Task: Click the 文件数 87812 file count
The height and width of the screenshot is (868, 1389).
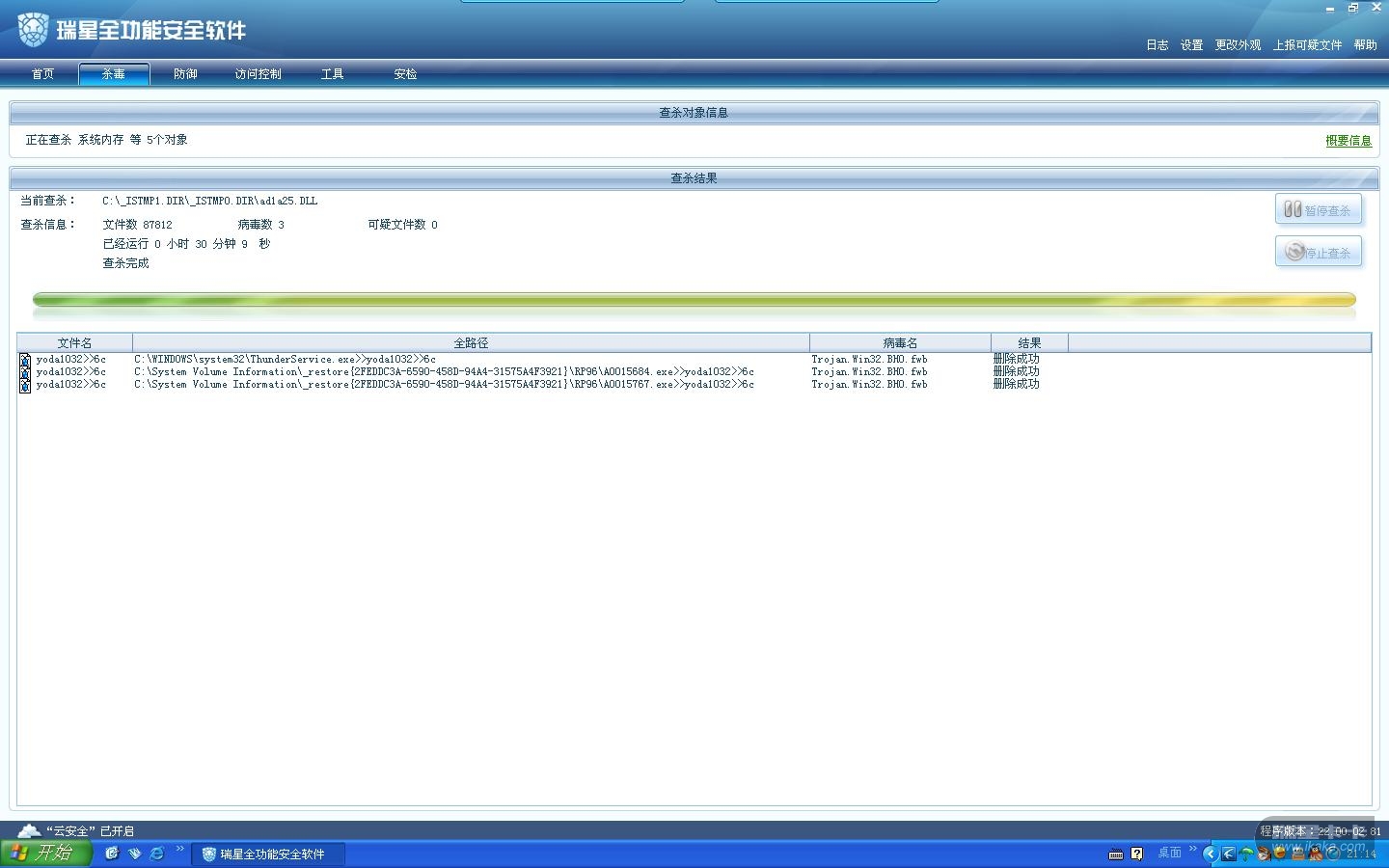Action: pyautogui.click(x=138, y=225)
